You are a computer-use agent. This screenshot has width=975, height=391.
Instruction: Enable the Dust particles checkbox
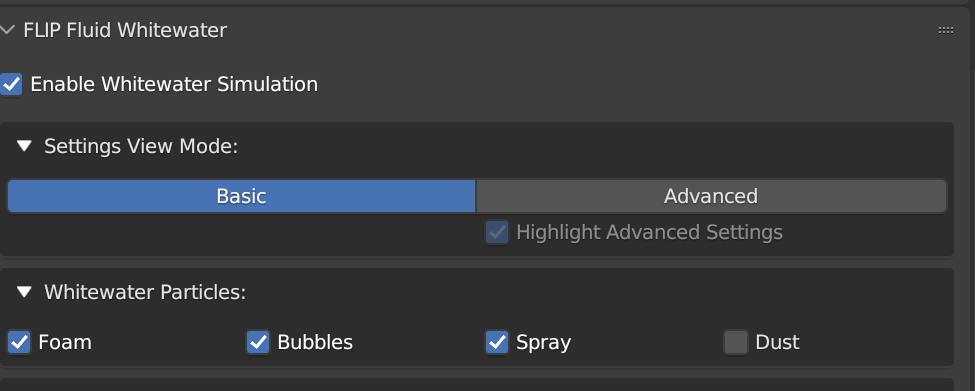[736, 342]
